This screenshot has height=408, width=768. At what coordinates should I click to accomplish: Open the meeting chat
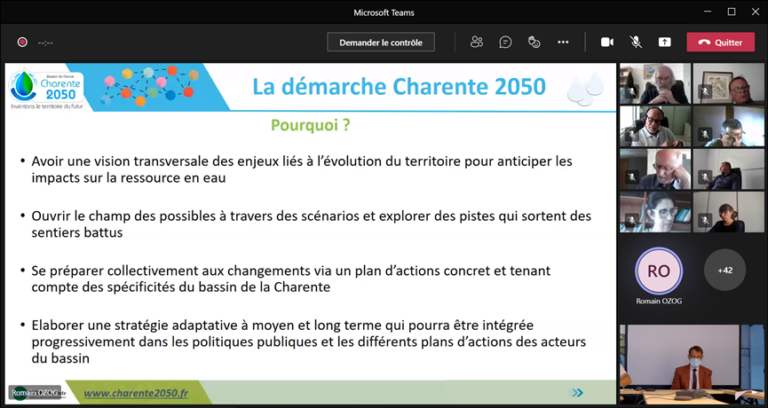506,42
